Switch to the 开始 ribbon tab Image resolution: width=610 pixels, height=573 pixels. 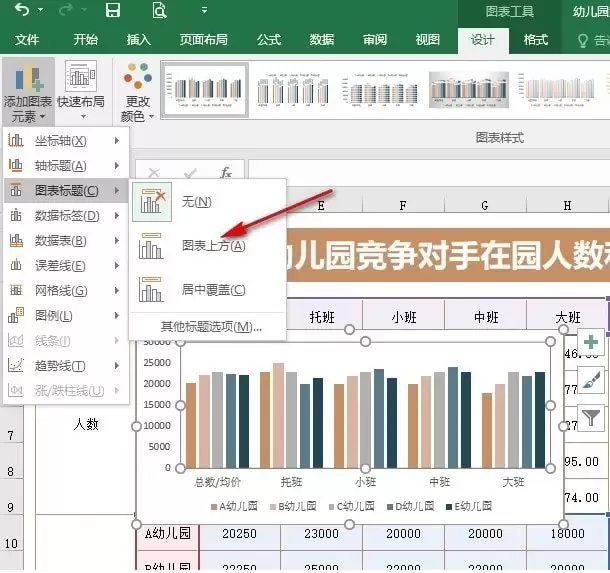pyautogui.click(x=86, y=39)
